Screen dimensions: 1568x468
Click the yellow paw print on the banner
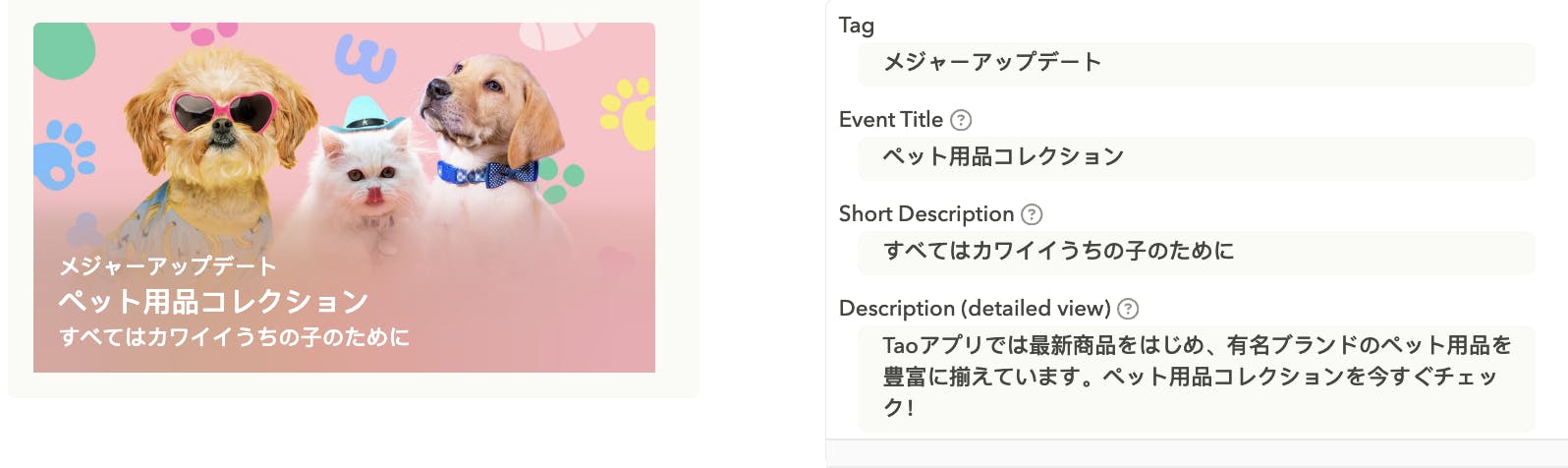(x=630, y=114)
